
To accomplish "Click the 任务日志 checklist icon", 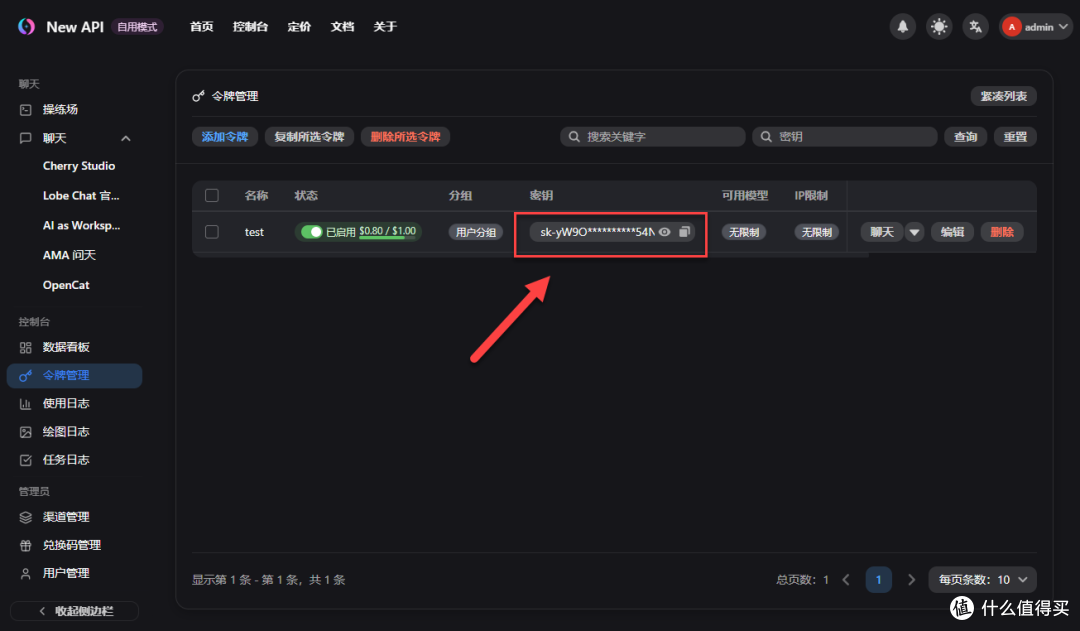I will (x=25, y=460).
